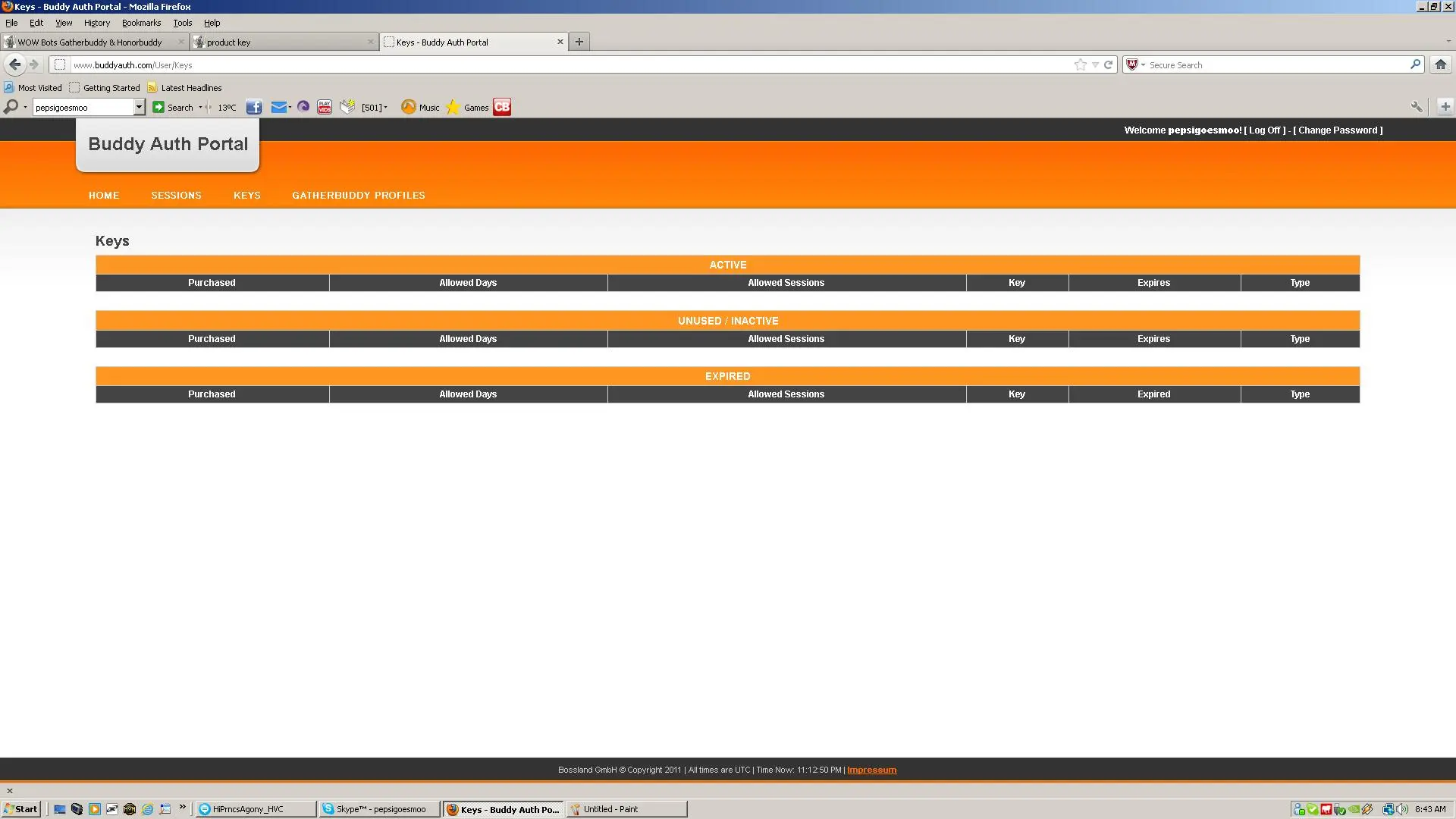1456x819 pixels.
Task: Open toolbar options wrench icon
Action: pyautogui.click(x=1417, y=107)
